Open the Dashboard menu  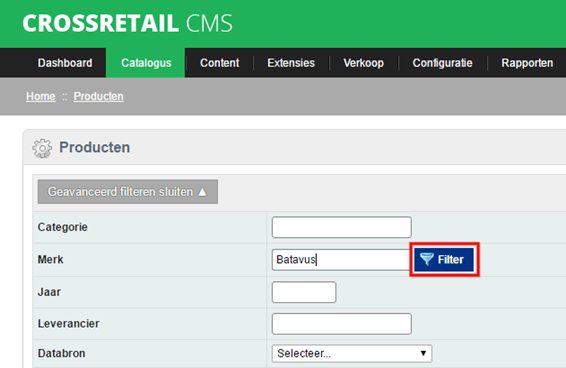click(x=65, y=63)
